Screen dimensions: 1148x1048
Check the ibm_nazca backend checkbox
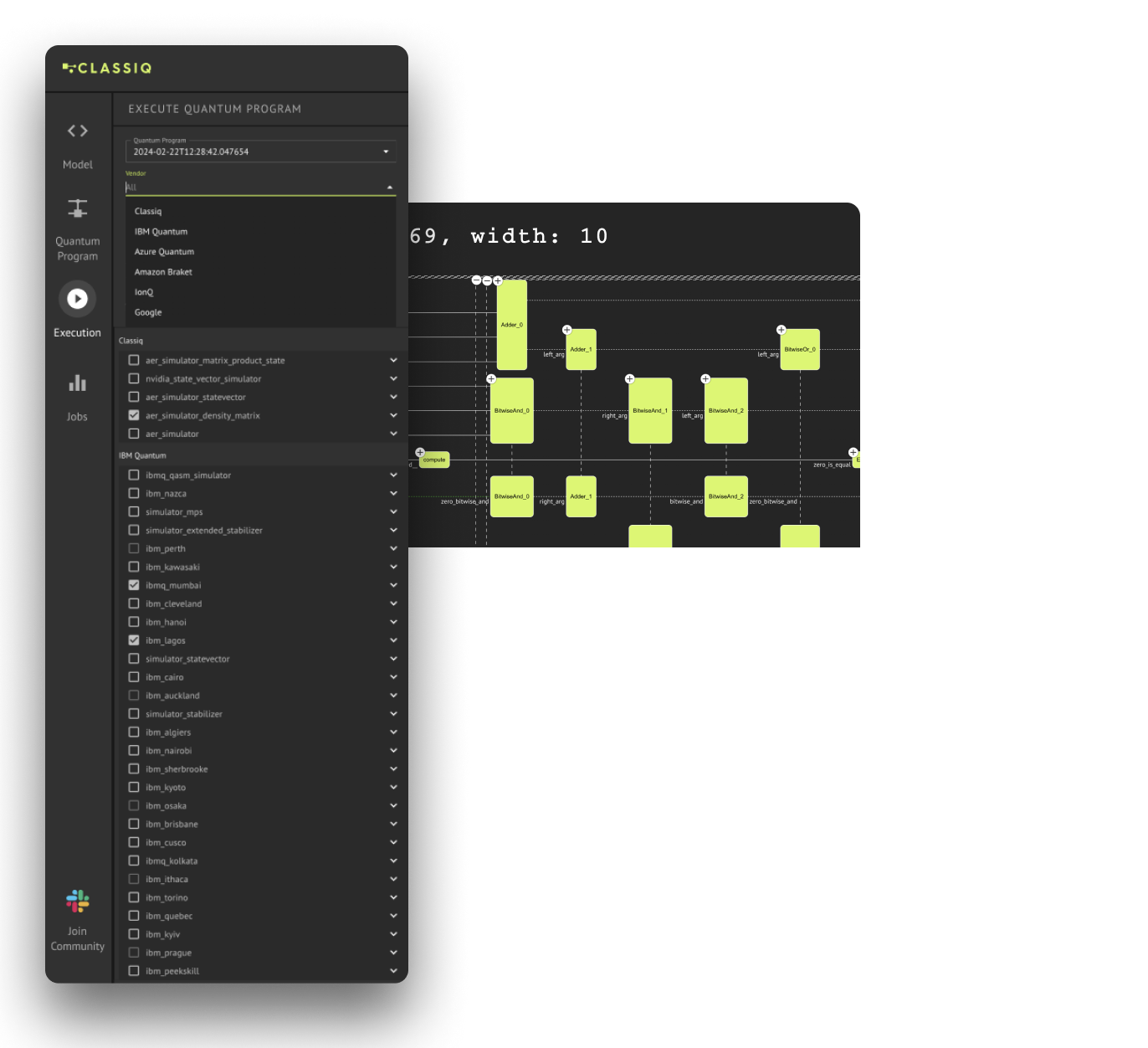(134, 493)
